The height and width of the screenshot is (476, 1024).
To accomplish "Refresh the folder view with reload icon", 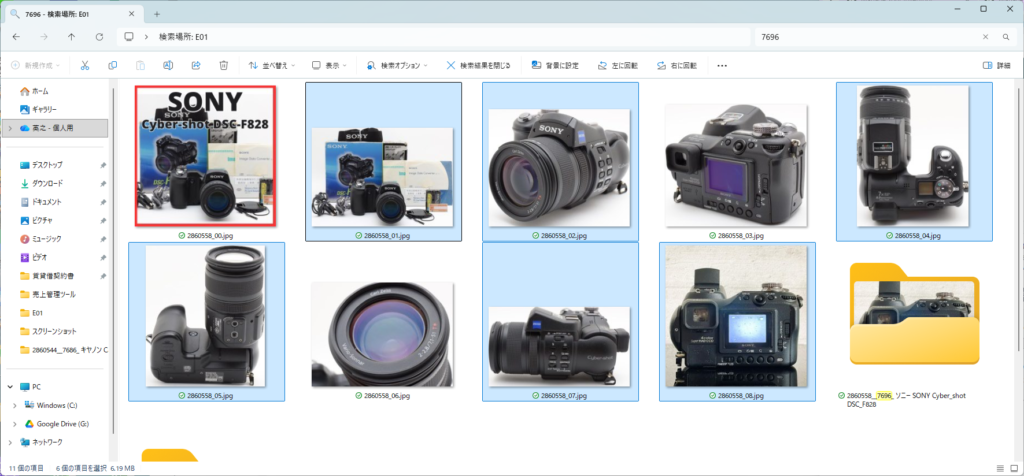I will pyautogui.click(x=99, y=37).
